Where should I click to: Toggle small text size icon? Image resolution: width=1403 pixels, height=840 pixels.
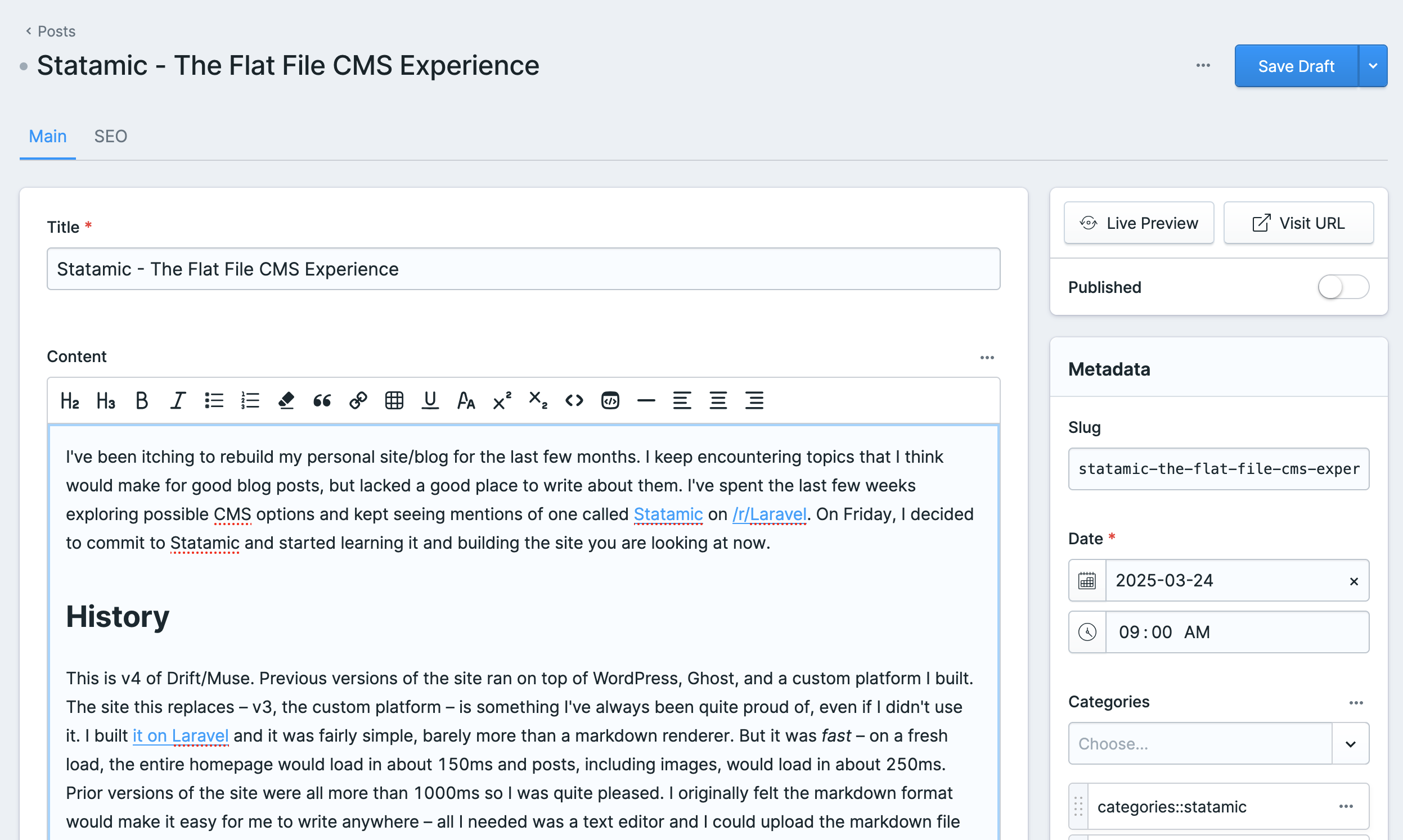[466, 401]
